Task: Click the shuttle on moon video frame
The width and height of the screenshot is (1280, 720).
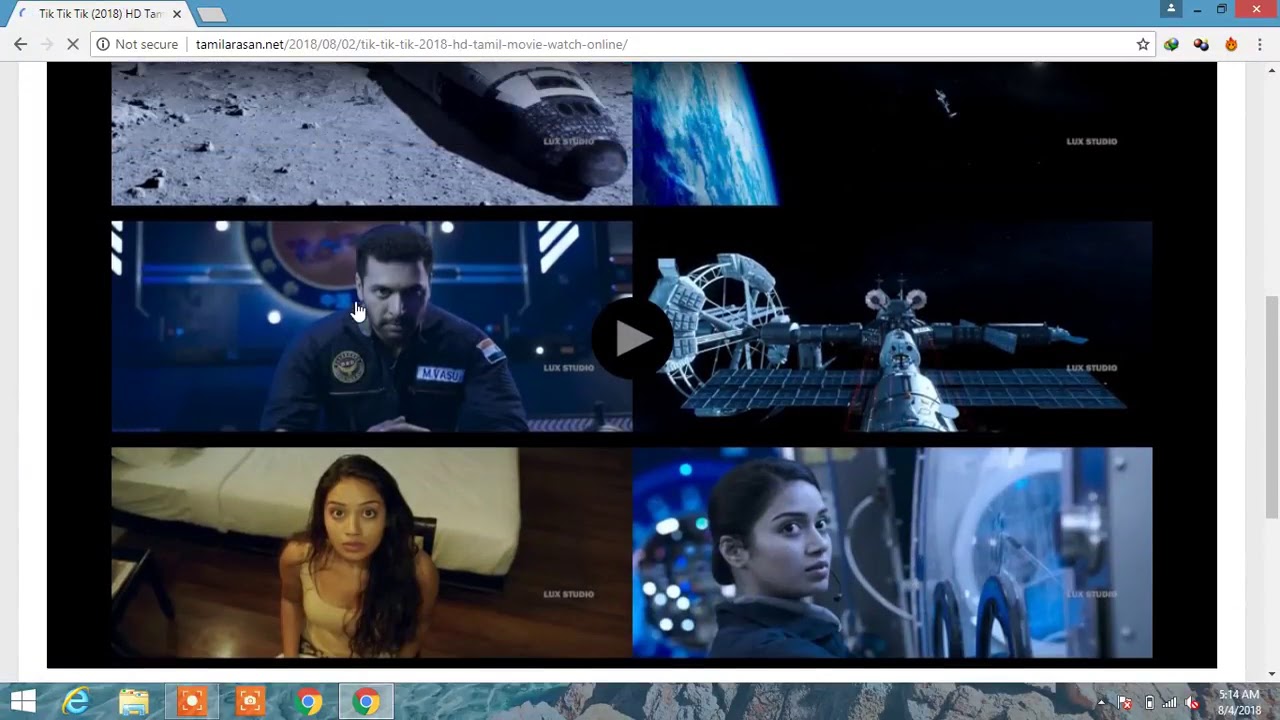Action: (x=371, y=134)
